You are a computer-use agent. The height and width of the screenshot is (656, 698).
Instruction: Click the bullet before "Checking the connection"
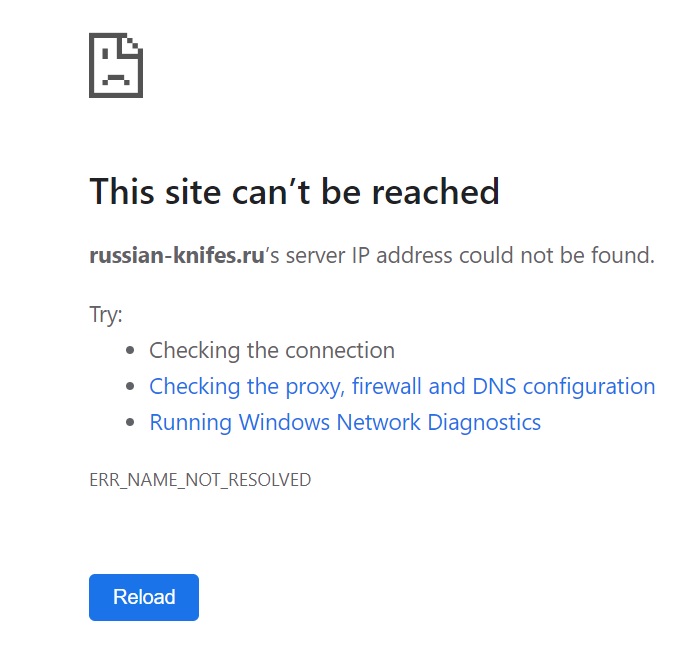tap(130, 351)
